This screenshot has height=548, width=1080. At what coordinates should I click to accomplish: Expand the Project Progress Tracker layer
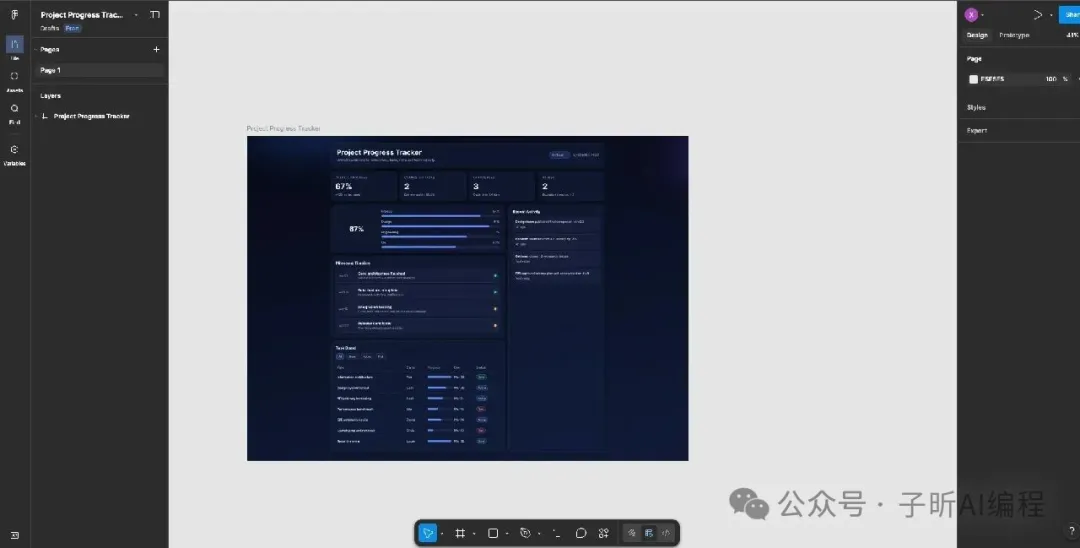pyautogui.click(x=36, y=116)
